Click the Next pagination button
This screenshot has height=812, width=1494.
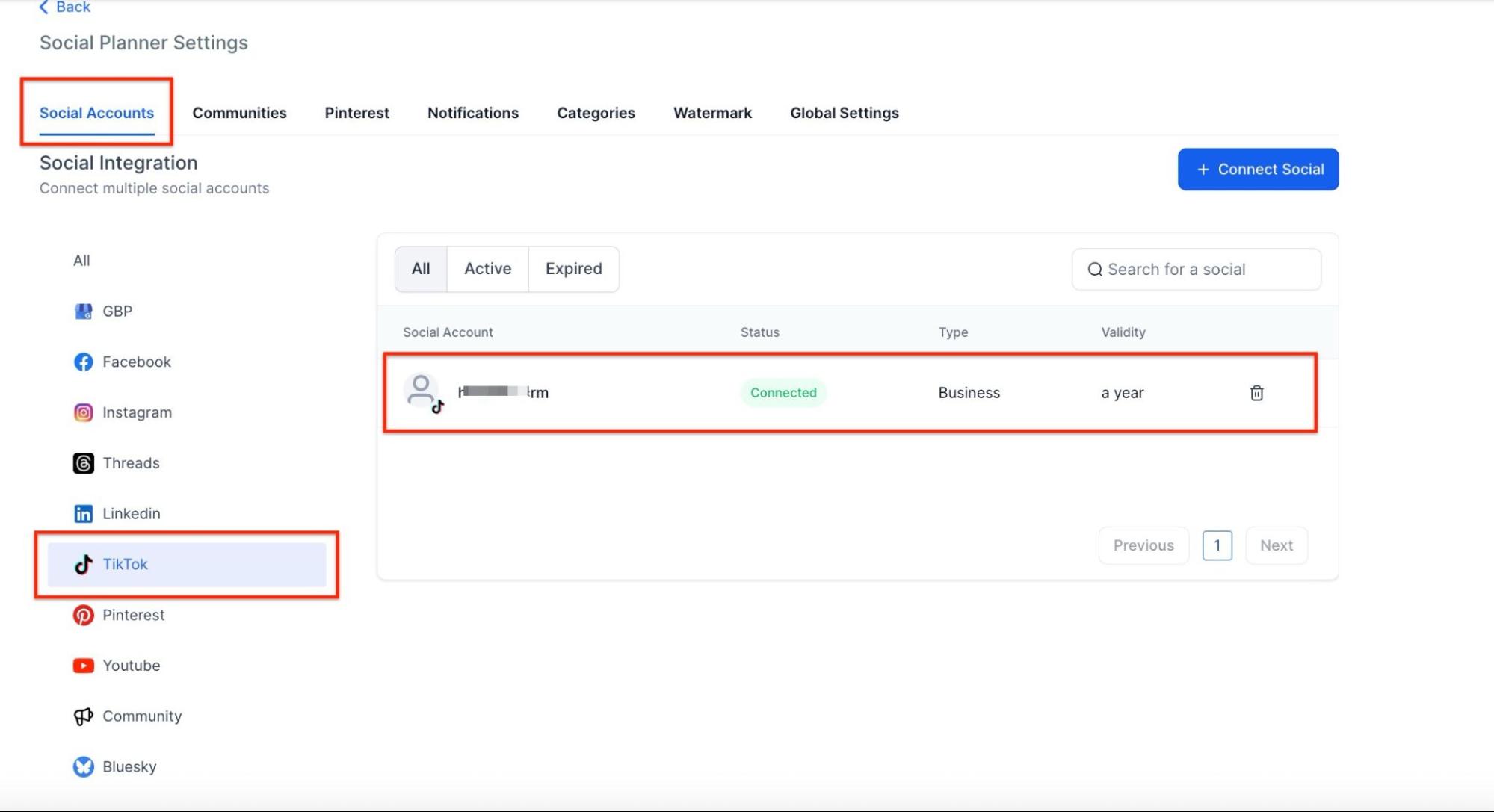pyautogui.click(x=1276, y=545)
